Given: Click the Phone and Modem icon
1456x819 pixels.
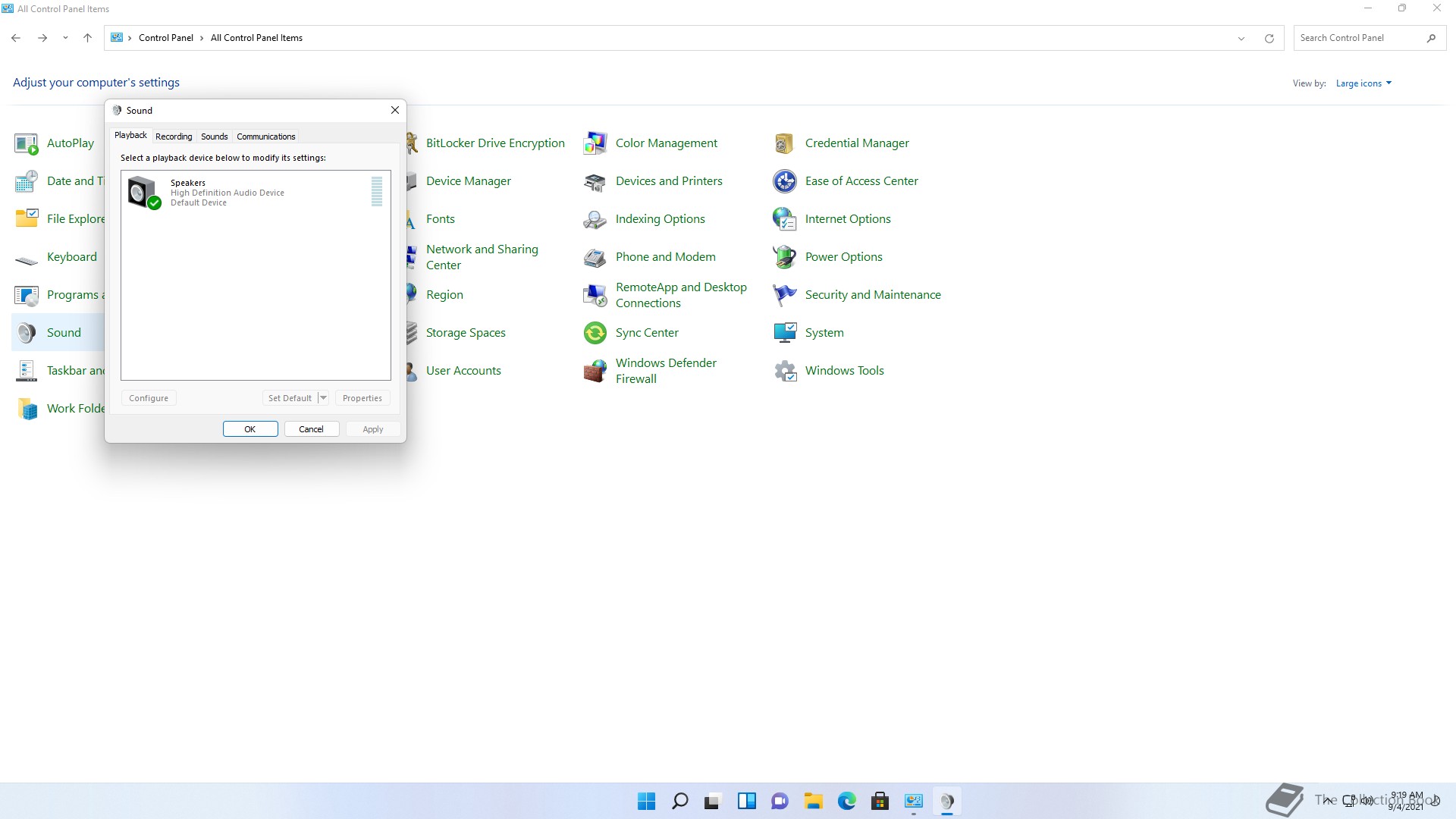Looking at the screenshot, I should click(595, 257).
